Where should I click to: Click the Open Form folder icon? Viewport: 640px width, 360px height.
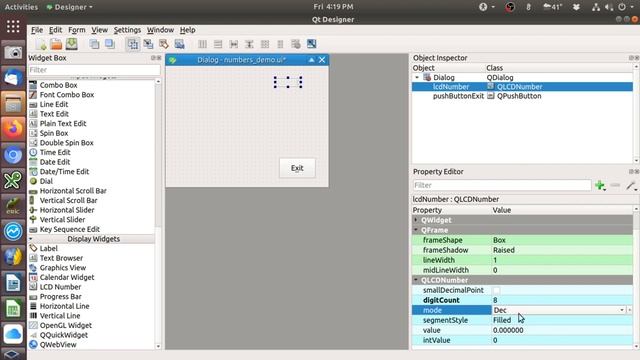click(x=56, y=44)
